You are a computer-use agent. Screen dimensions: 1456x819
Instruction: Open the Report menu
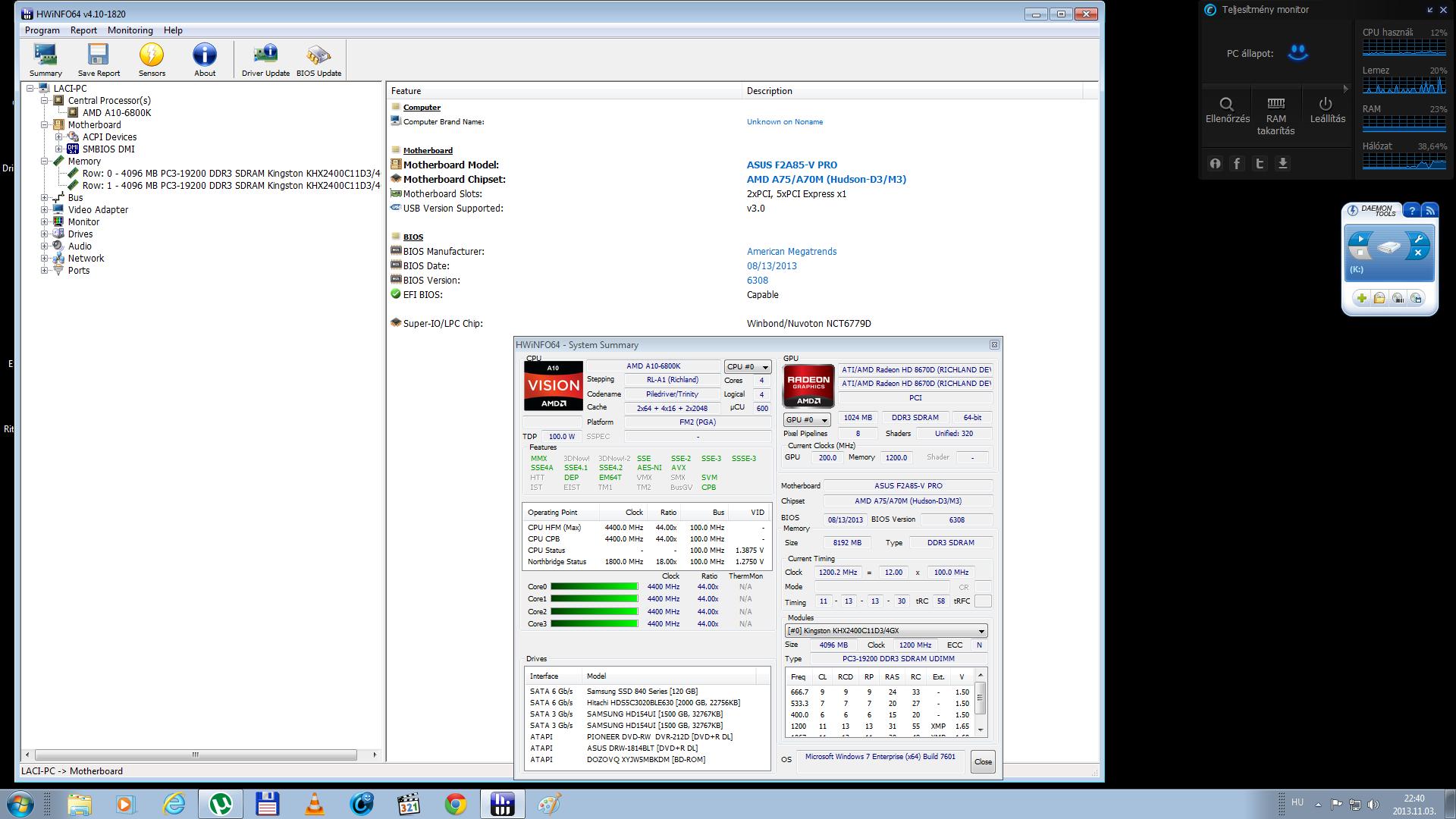tap(83, 30)
